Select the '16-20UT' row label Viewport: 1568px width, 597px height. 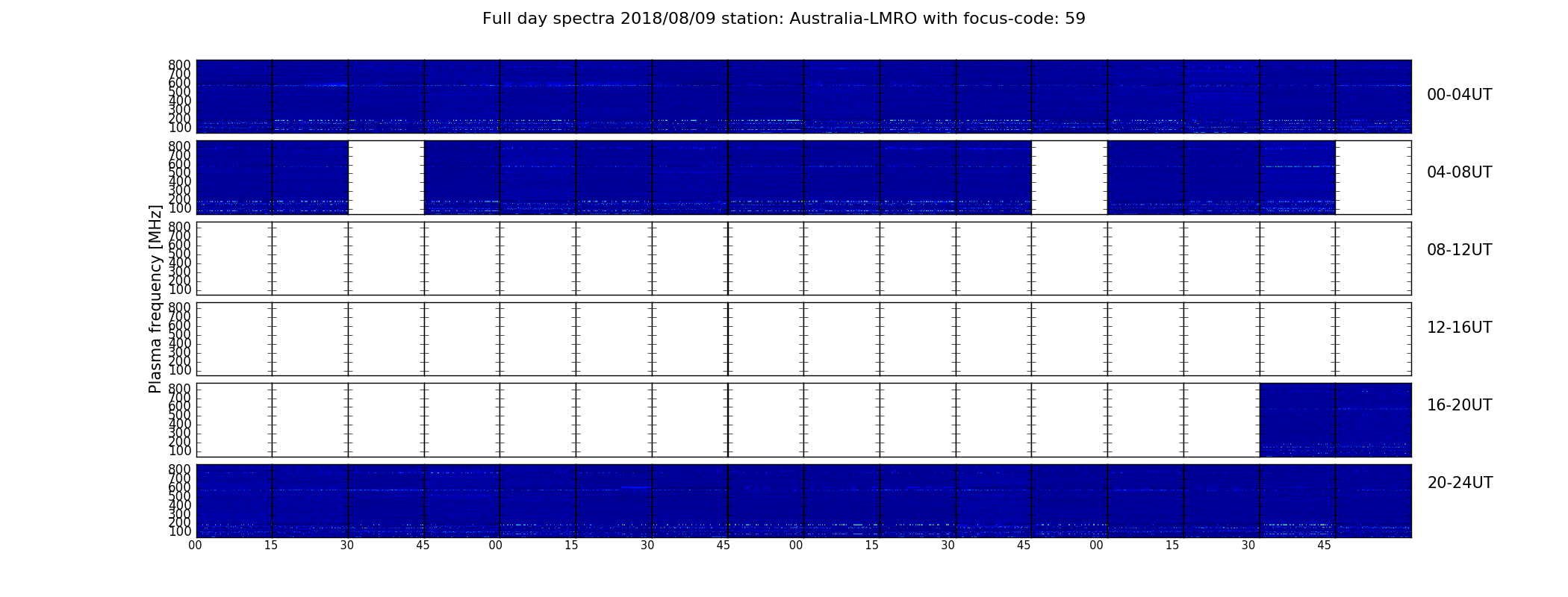tap(1459, 405)
